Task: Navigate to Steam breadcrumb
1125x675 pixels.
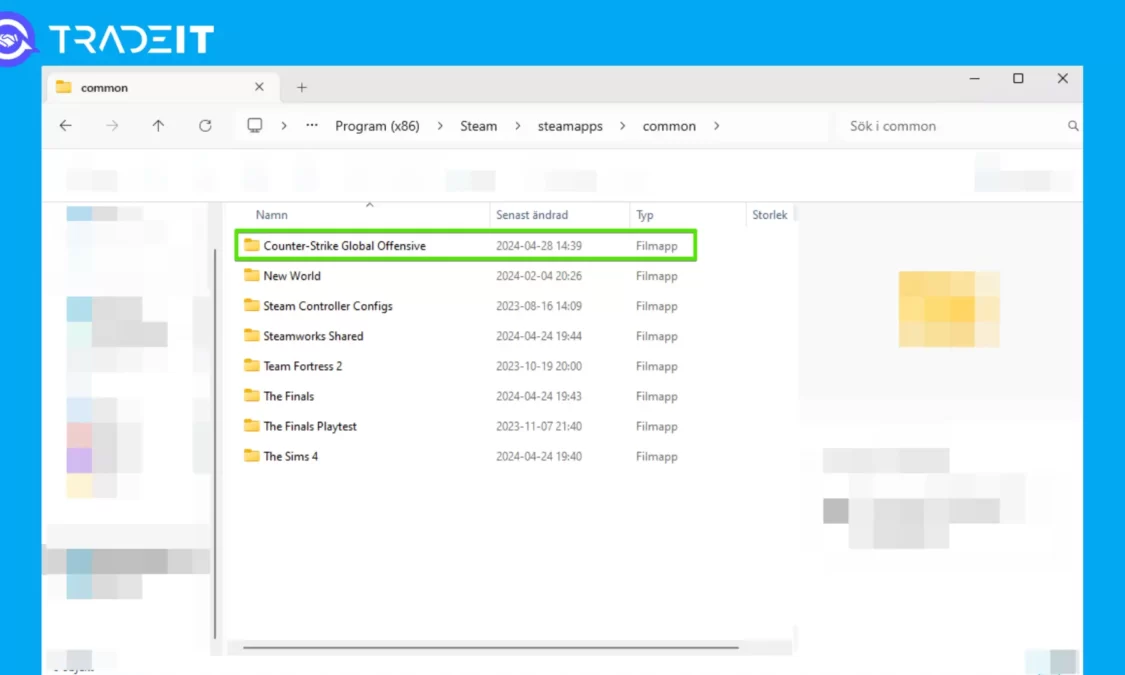Action: coord(479,126)
